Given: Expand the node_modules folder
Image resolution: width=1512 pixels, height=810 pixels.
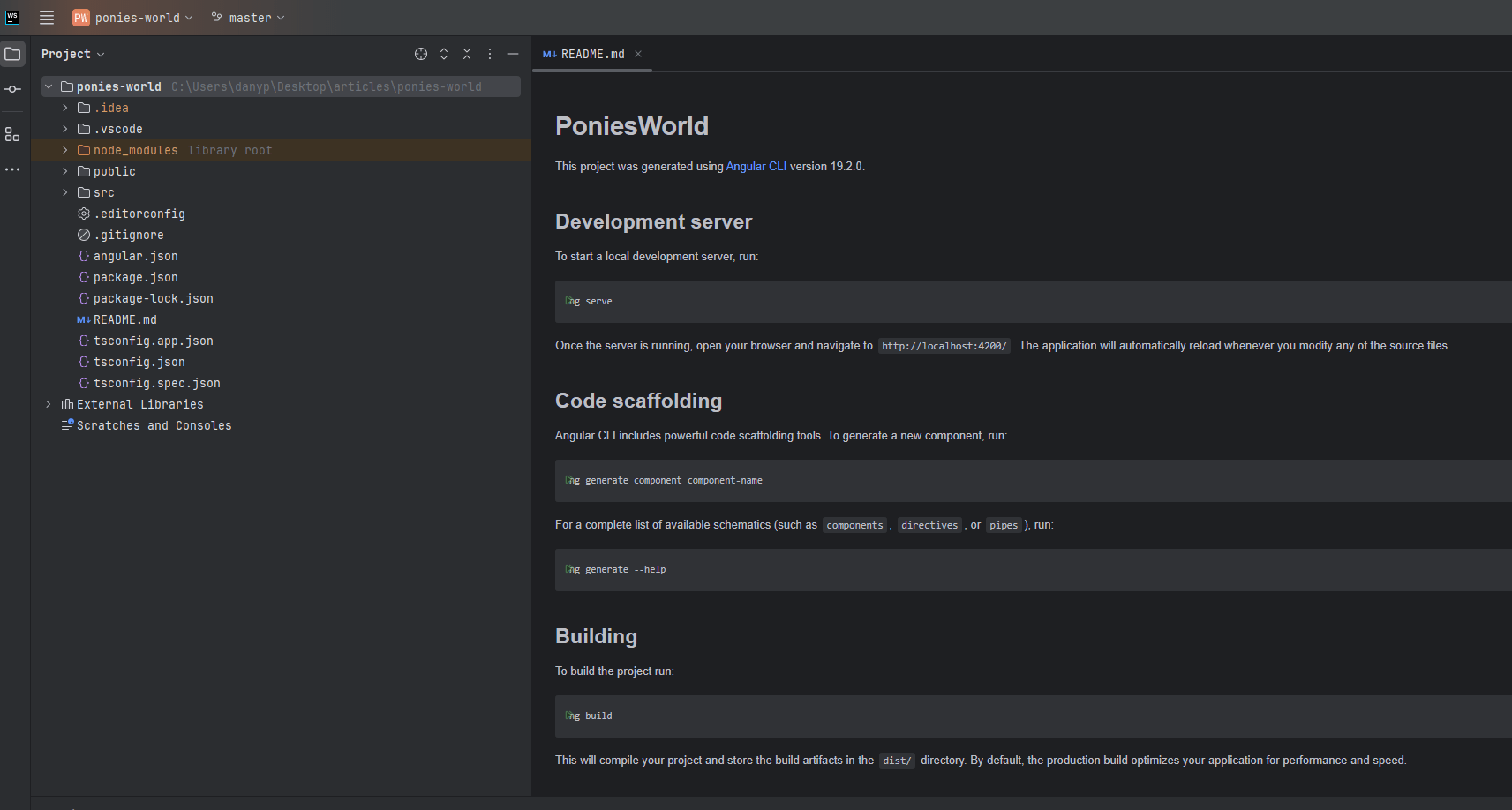Looking at the screenshot, I should [65, 150].
